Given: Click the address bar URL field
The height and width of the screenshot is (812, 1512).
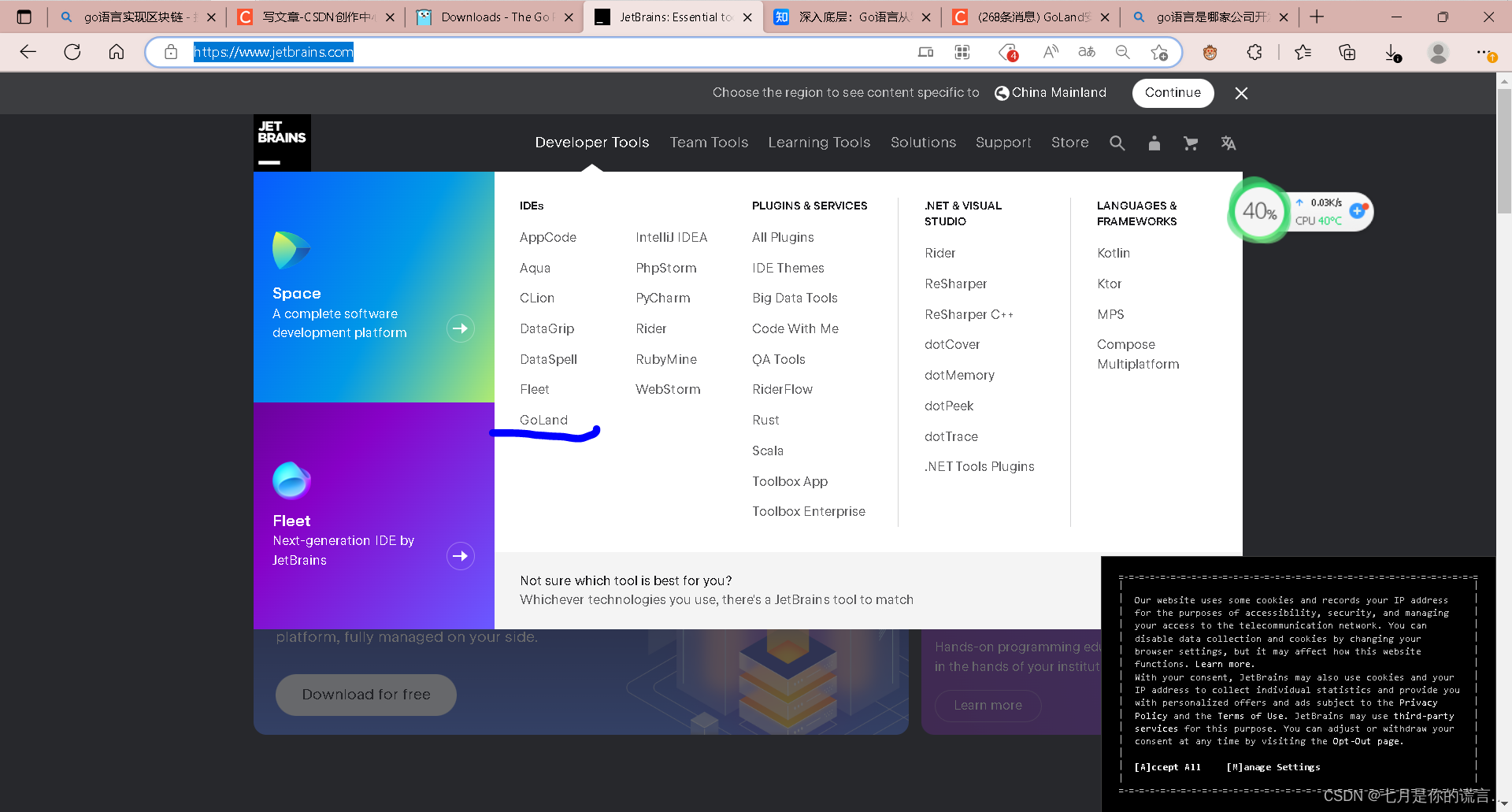Looking at the screenshot, I should 275,52.
